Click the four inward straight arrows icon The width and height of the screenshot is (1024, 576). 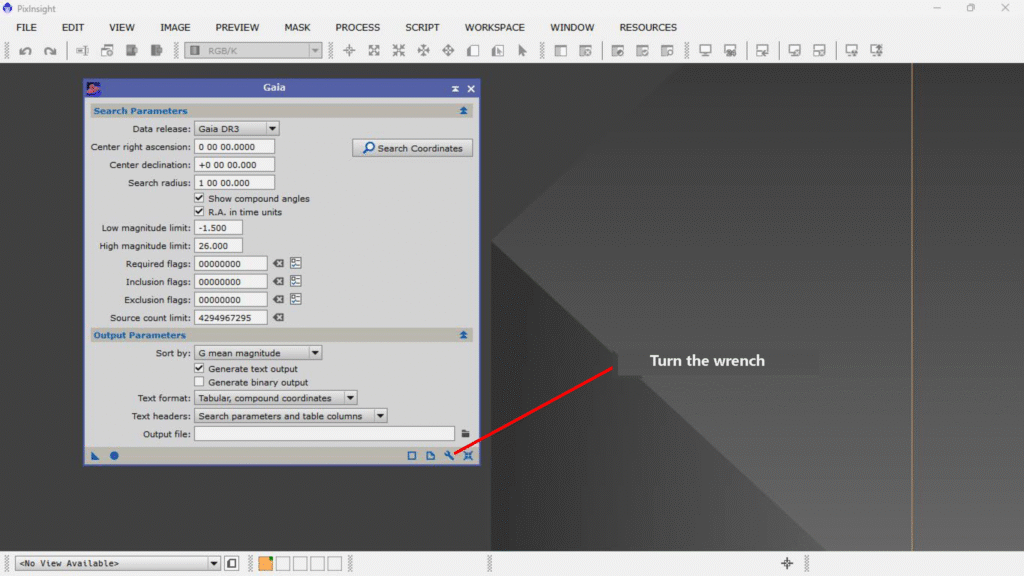pyautogui.click(x=424, y=50)
